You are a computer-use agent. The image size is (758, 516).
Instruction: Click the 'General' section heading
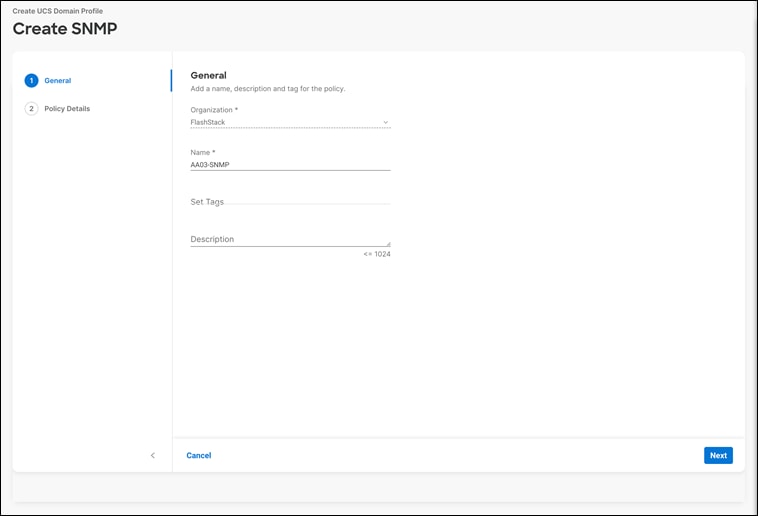pos(208,75)
